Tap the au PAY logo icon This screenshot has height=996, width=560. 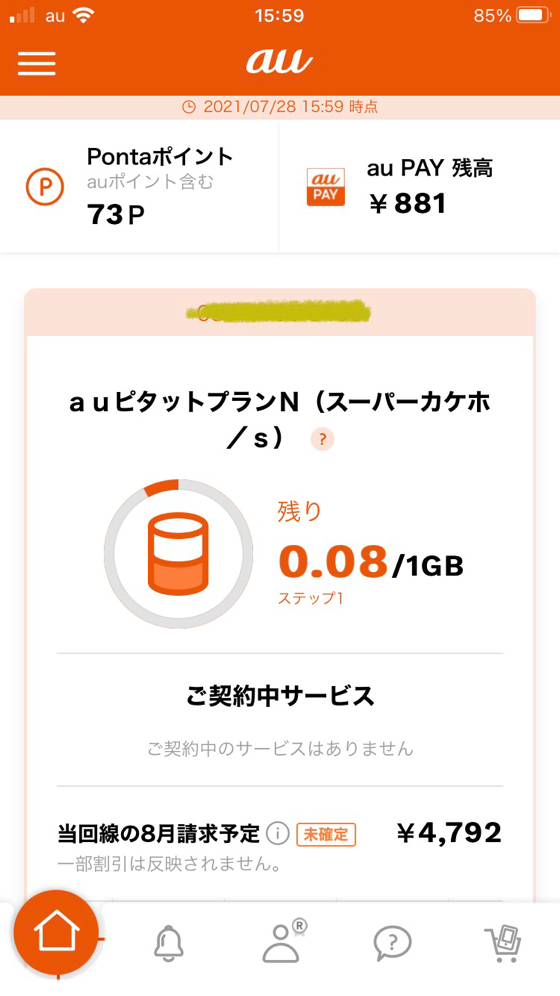tap(326, 187)
